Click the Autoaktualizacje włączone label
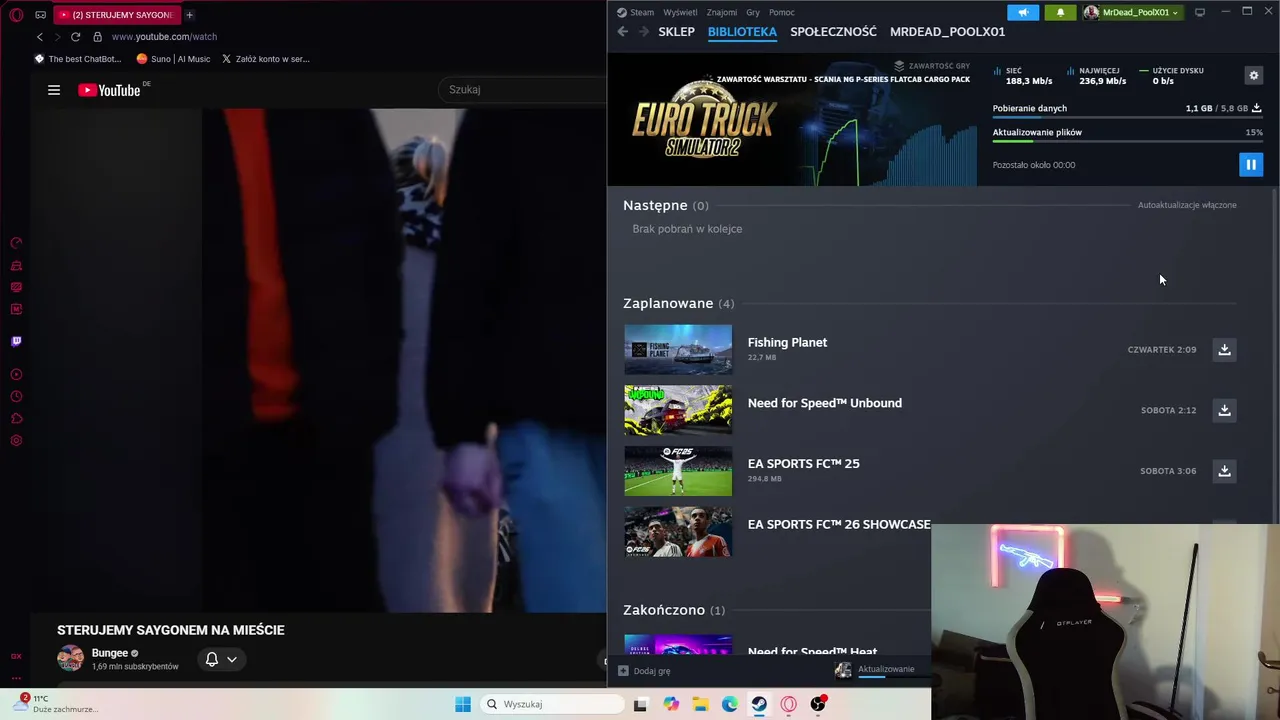Viewport: 1280px width, 720px height. click(1187, 205)
